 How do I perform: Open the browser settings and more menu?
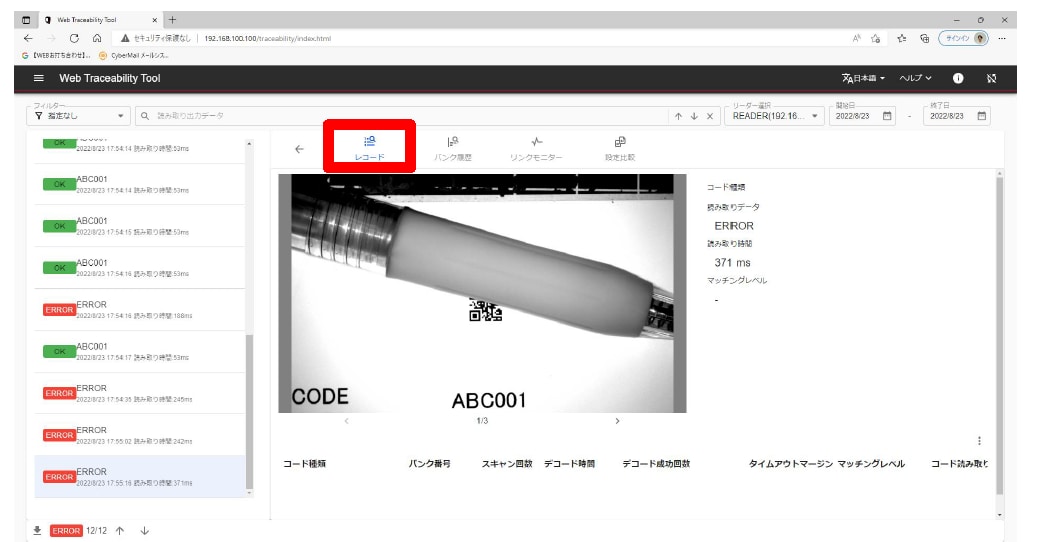coord(1001,39)
